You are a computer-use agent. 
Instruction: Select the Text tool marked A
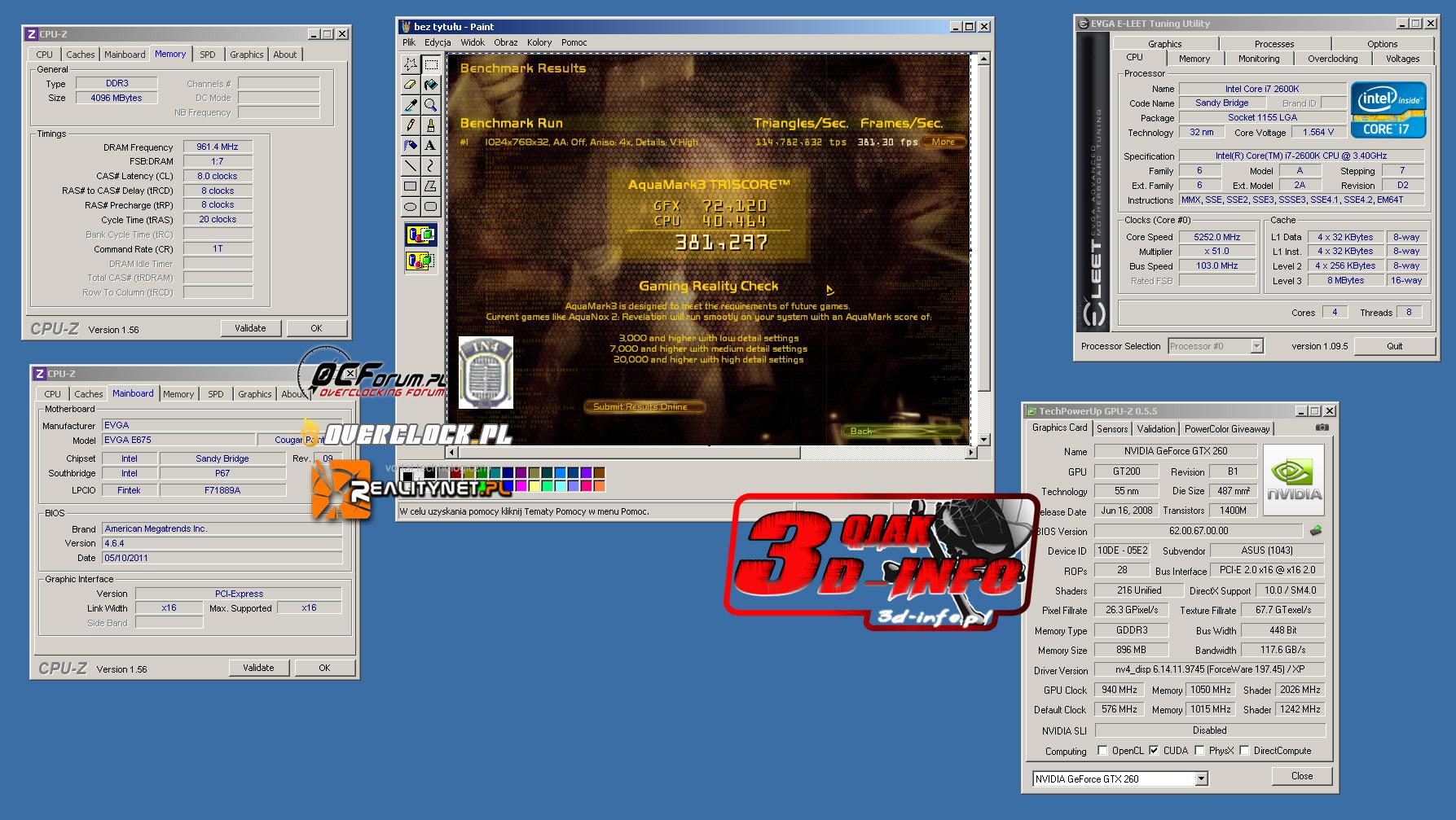click(x=431, y=145)
